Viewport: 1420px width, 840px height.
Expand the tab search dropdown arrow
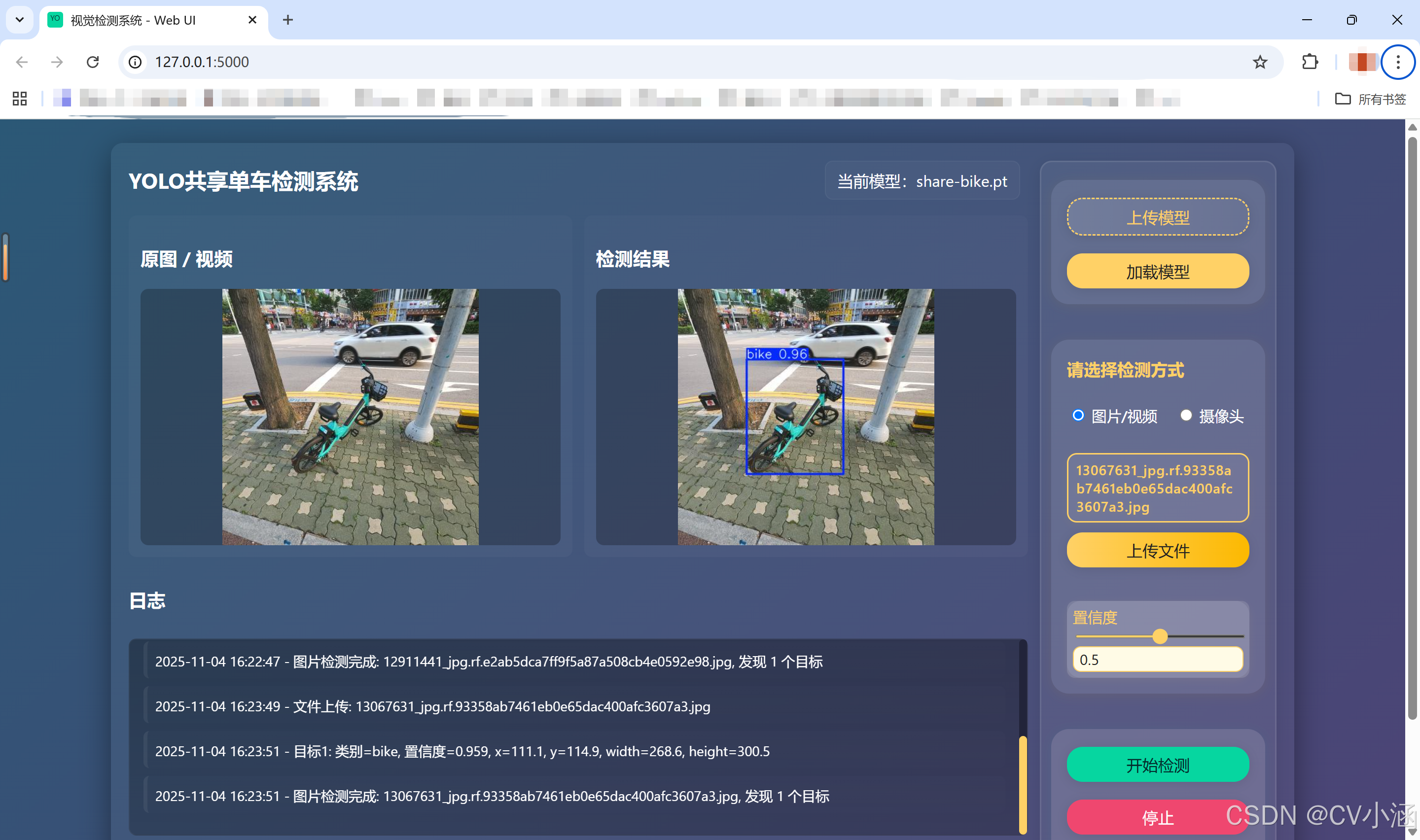coord(19,20)
